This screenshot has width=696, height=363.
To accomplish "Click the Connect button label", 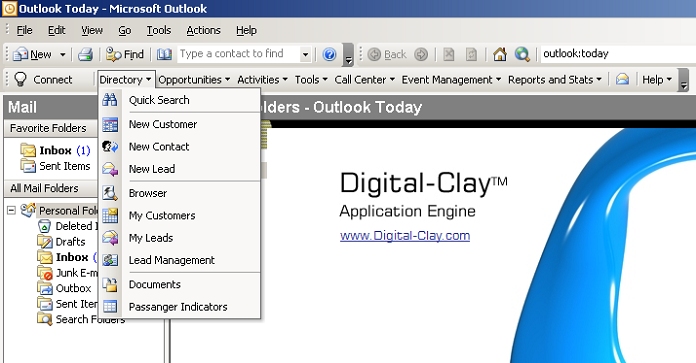I will point(52,80).
